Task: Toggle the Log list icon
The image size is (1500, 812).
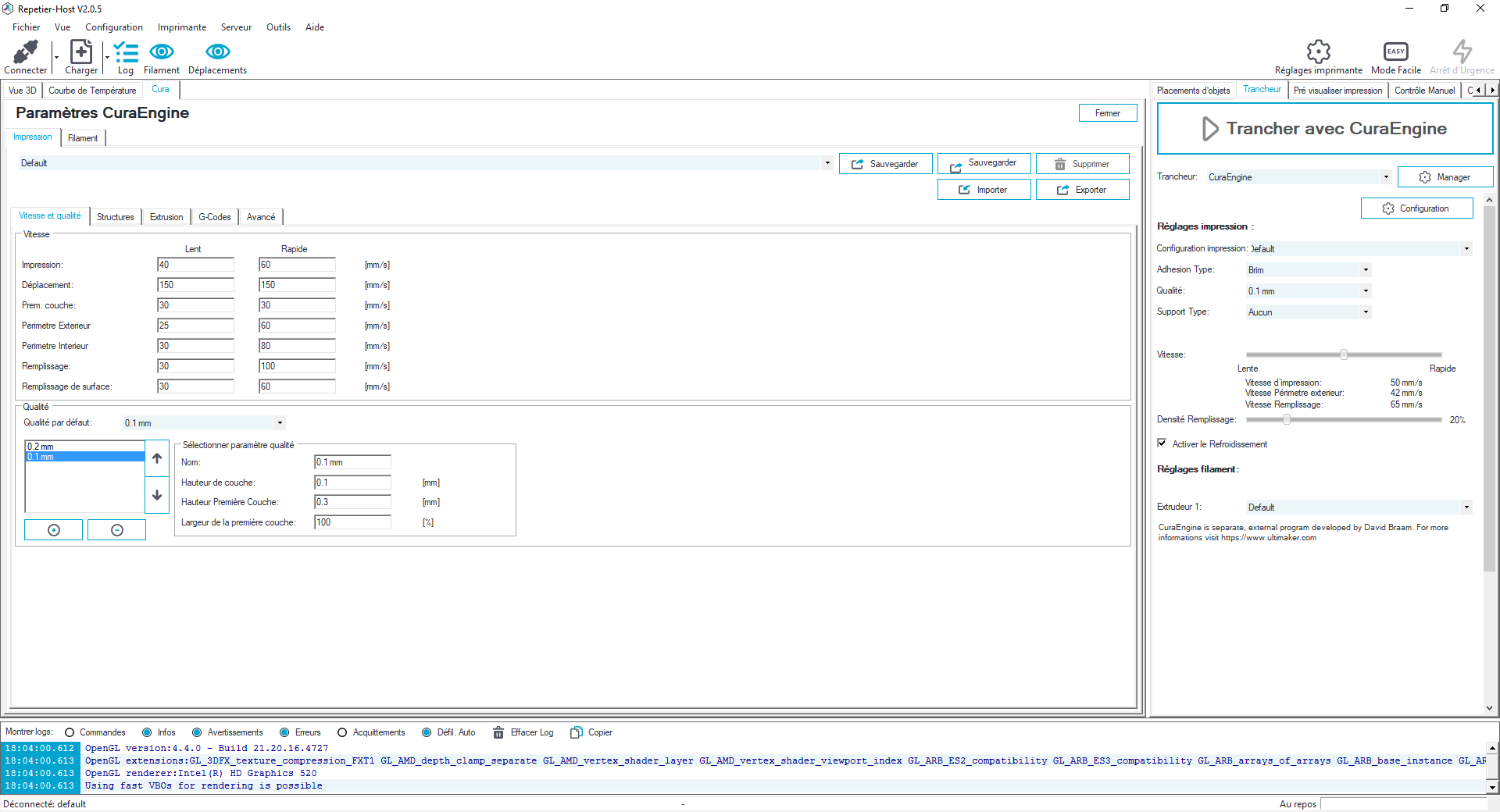Action: (x=126, y=52)
